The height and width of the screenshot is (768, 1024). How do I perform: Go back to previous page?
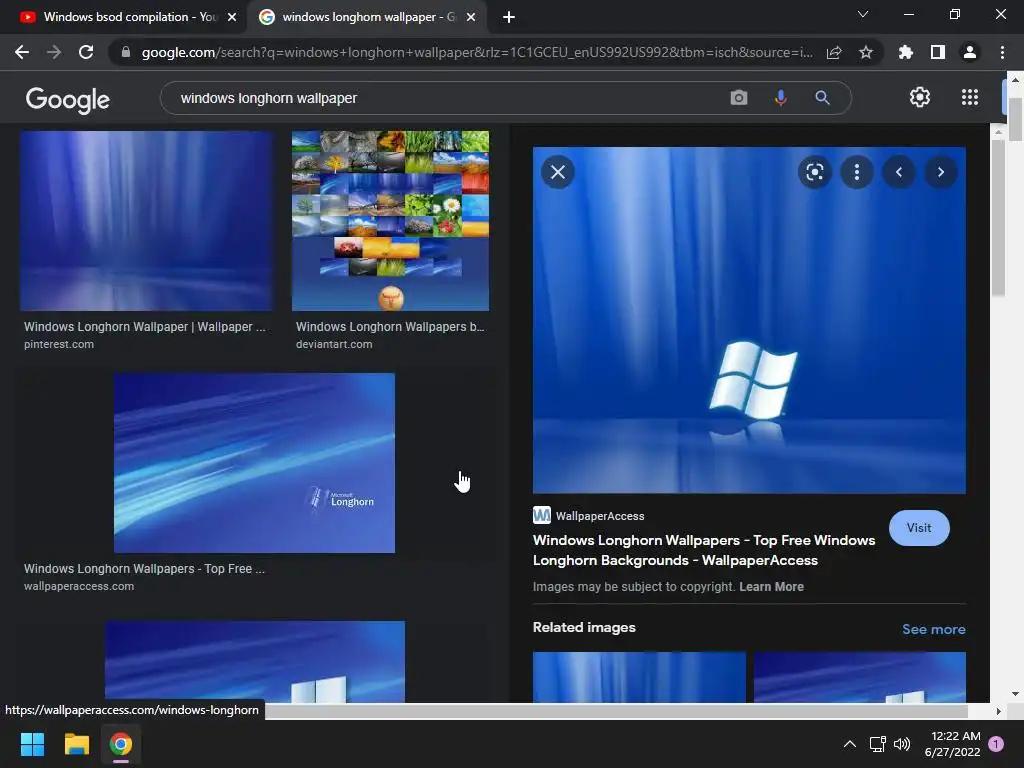pyautogui.click(x=22, y=52)
